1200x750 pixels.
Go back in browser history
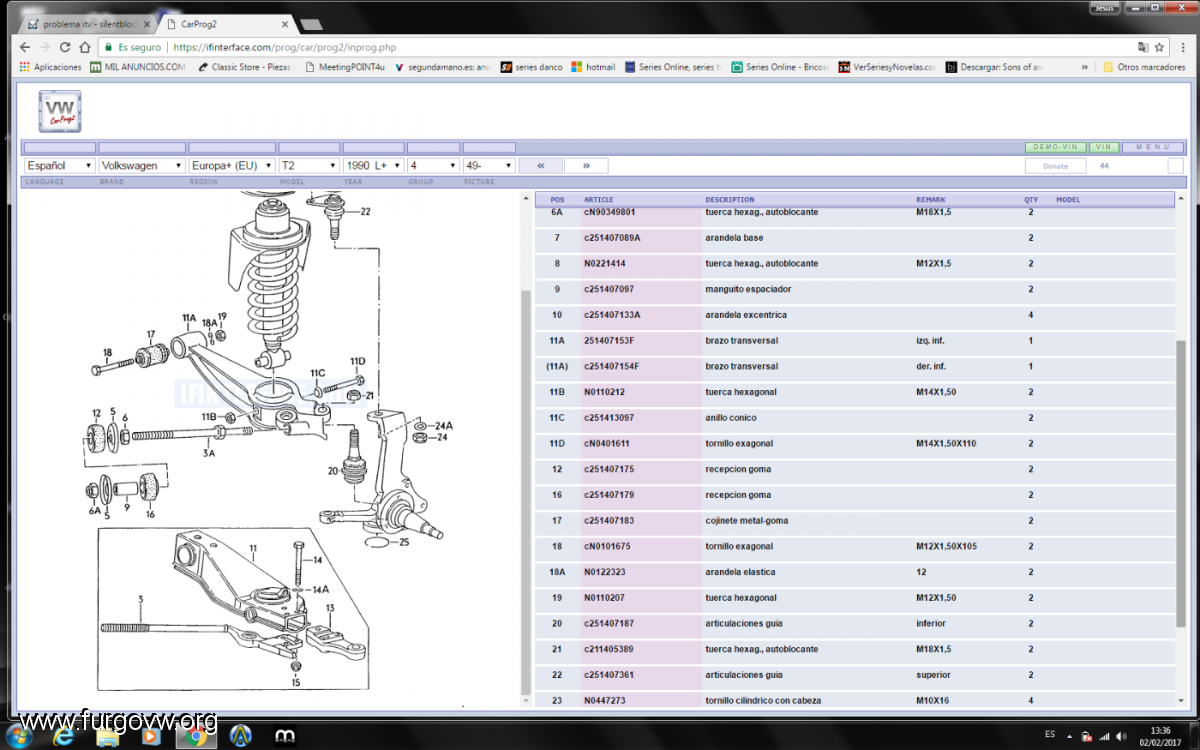point(25,47)
